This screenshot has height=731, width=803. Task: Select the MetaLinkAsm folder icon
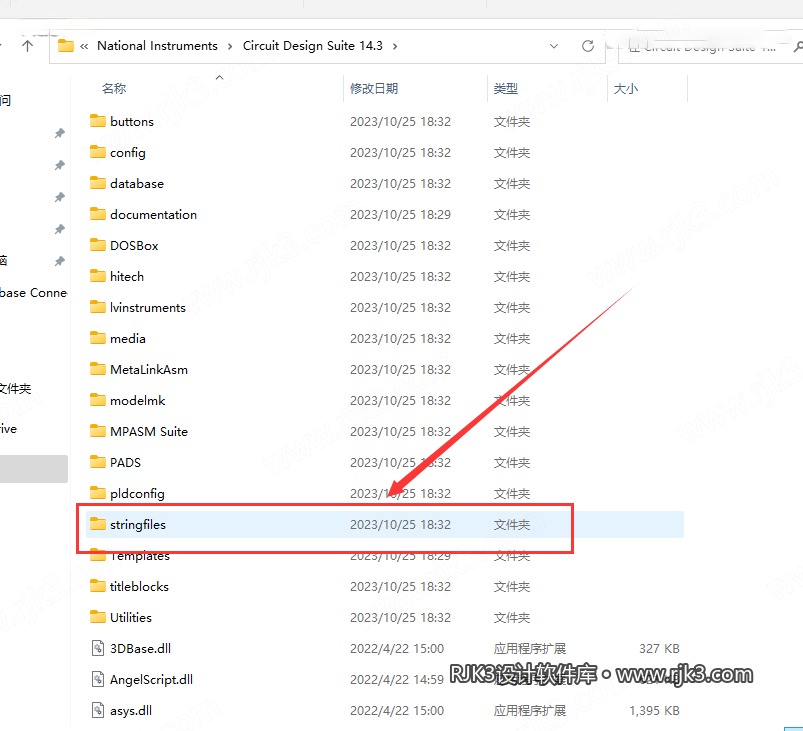click(x=97, y=369)
